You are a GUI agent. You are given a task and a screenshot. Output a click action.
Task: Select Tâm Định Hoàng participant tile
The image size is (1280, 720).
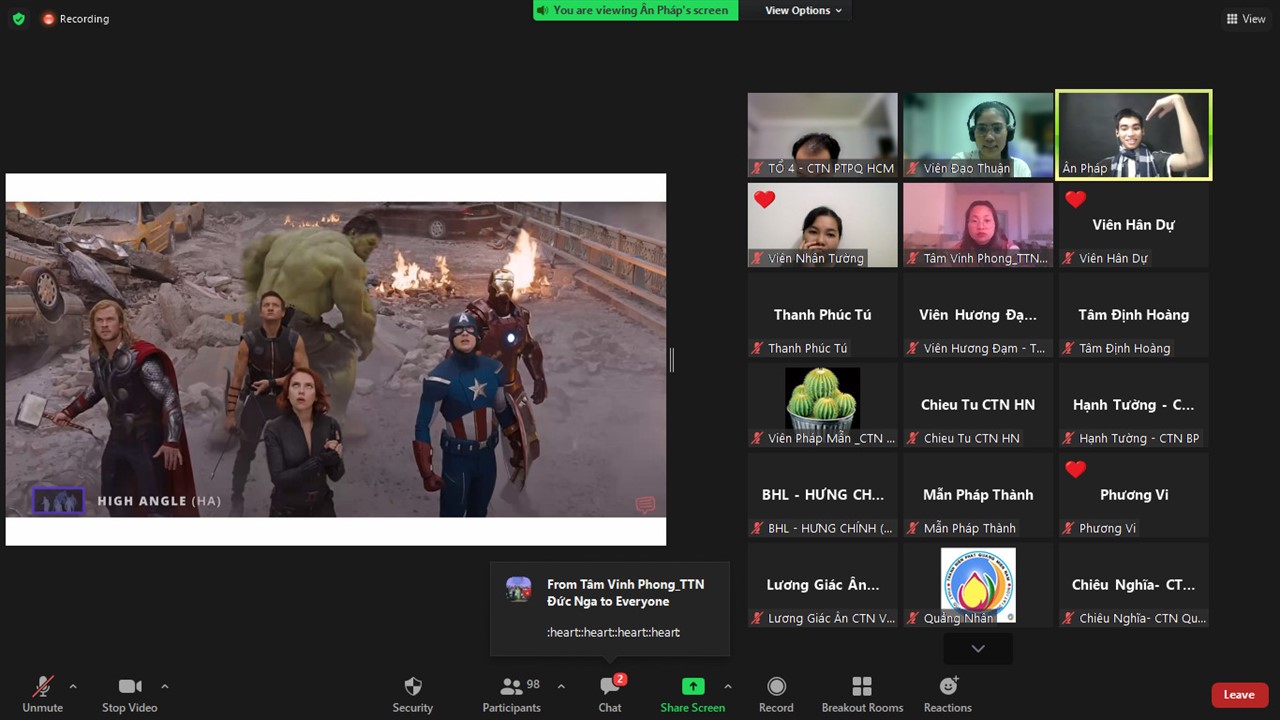click(x=1134, y=315)
